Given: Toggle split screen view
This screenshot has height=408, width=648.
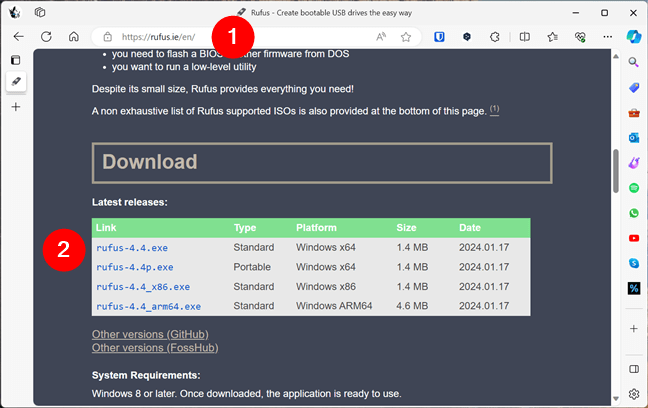Looking at the screenshot, I should 524,37.
